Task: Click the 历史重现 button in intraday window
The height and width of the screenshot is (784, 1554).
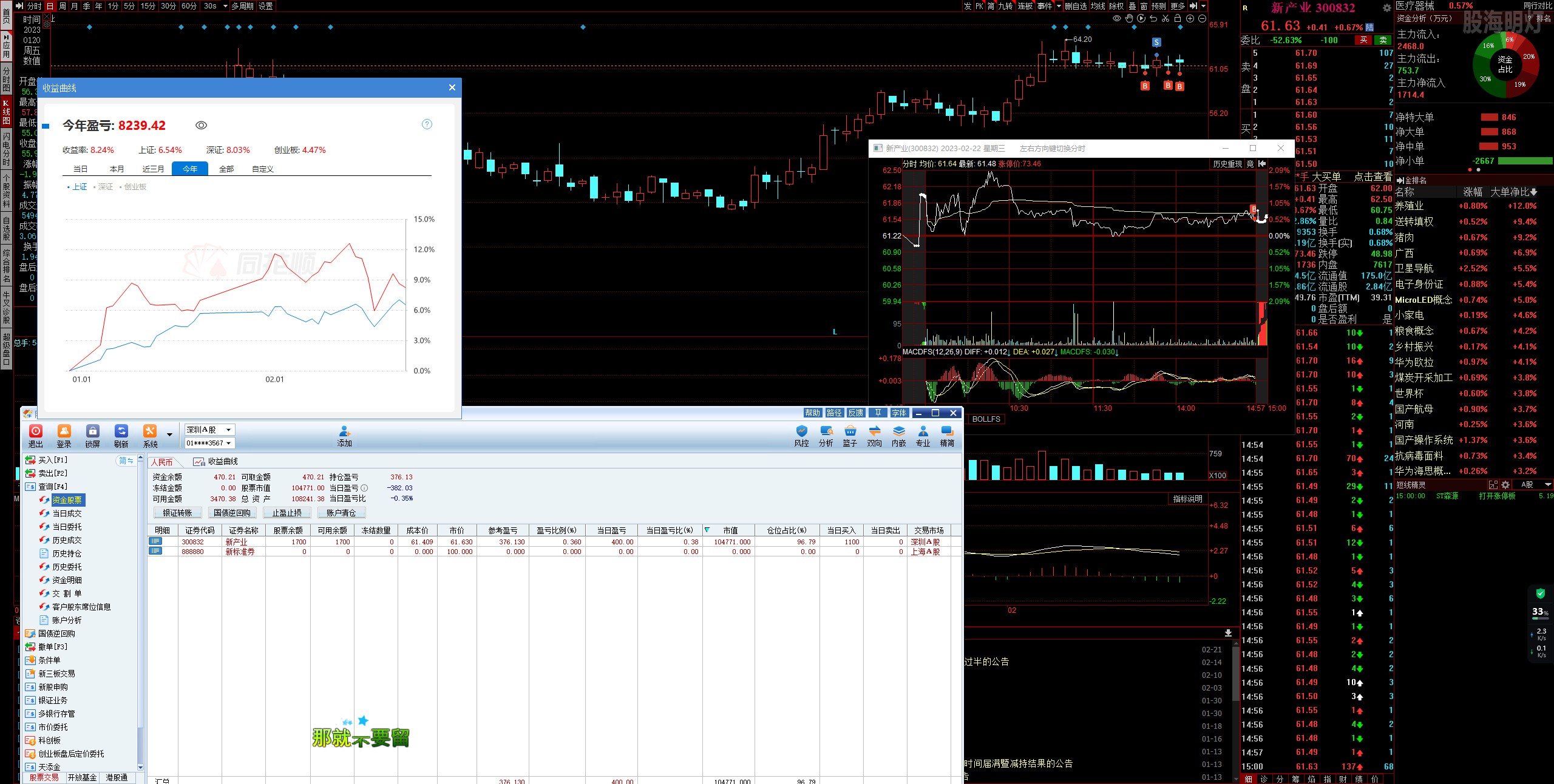Action: pos(1227,164)
